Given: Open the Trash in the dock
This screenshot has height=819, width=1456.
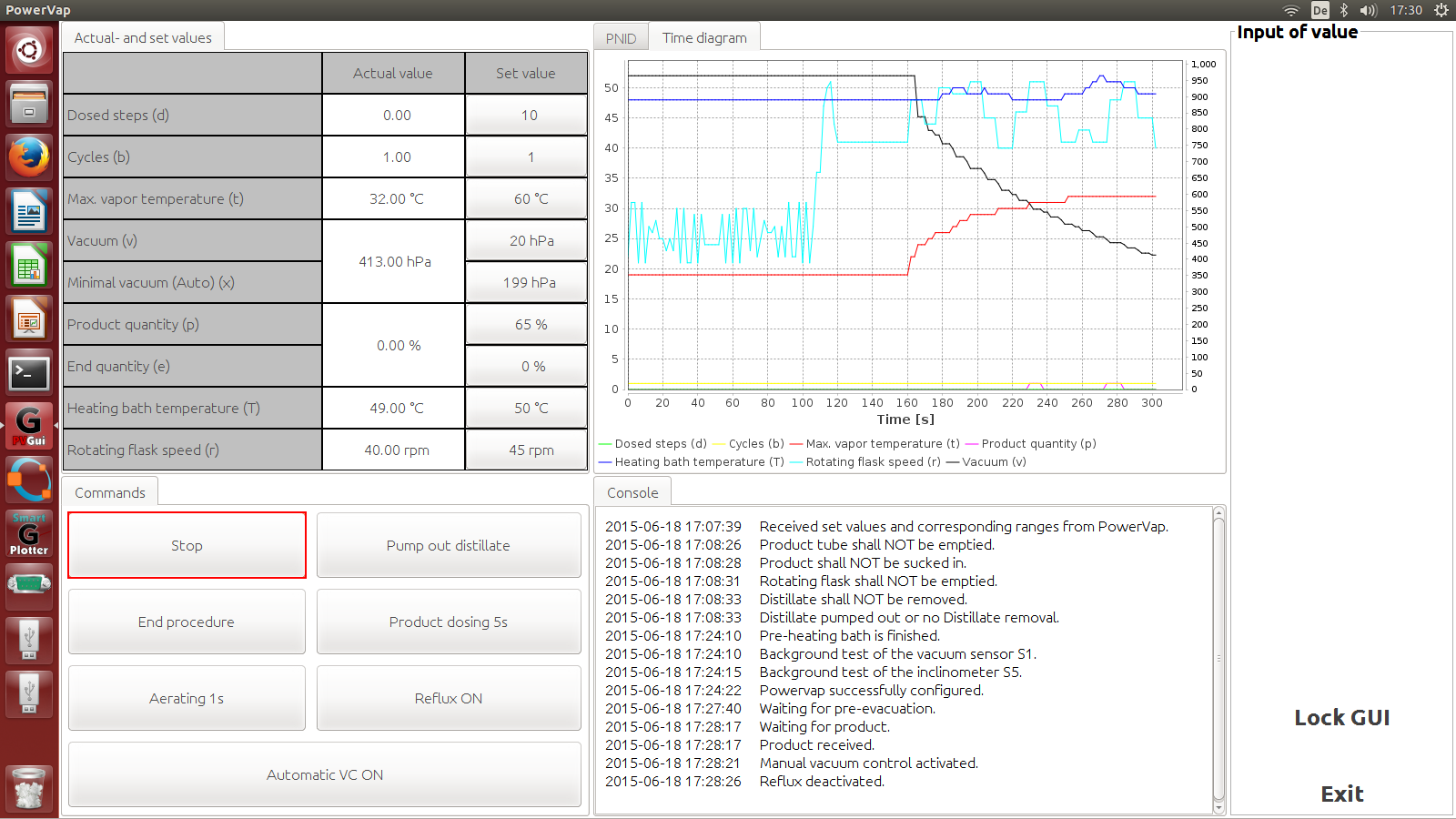Looking at the screenshot, I should 29,787.
